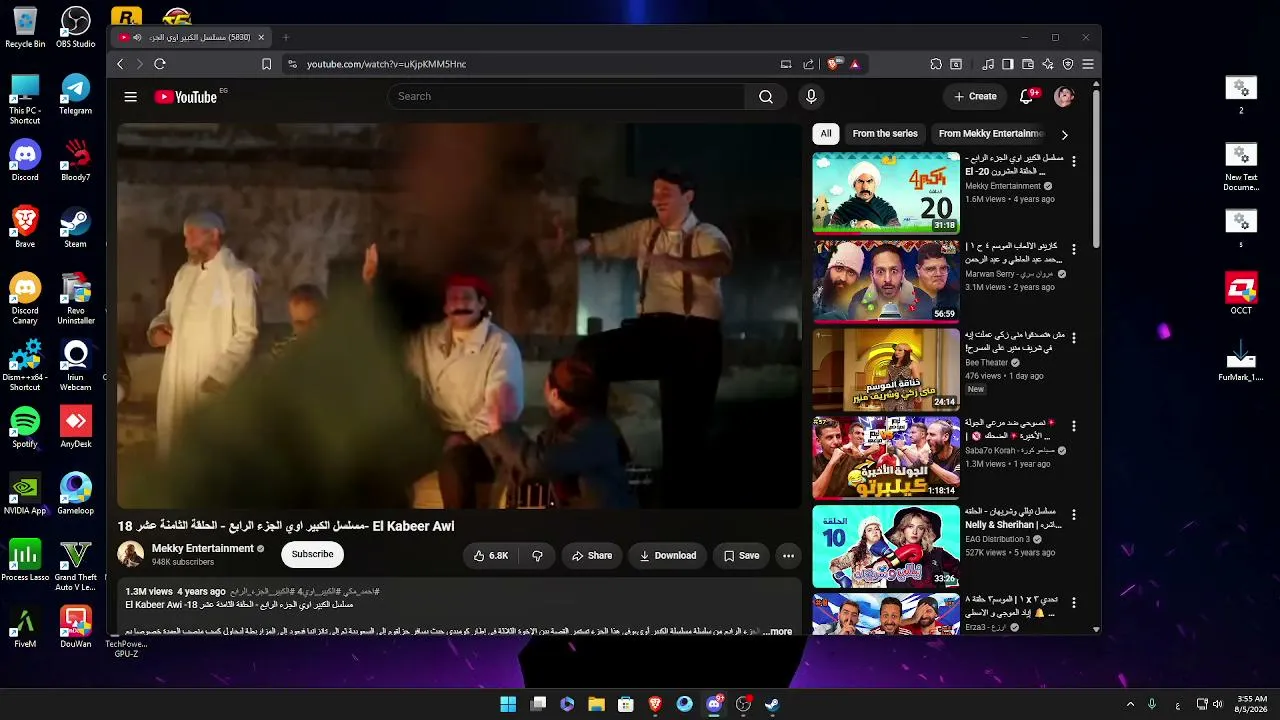
Task: Start voice search with the microphone
Action: (x=811, y=97)
